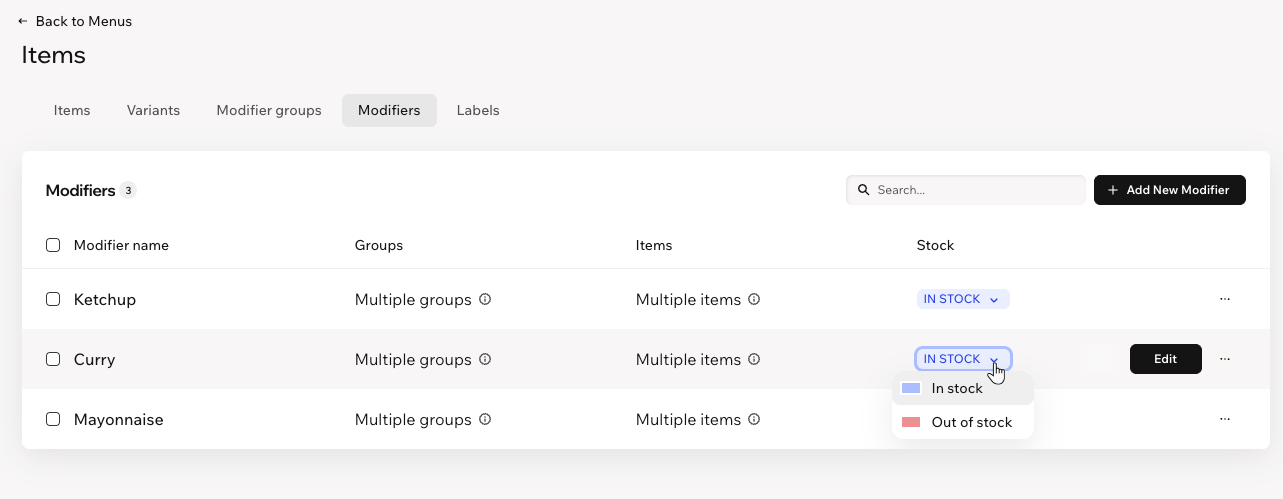The height and width of the screenshot is (499, 1283).
Task: Click Add New Modifier button
Action: click(x=1170, y=190)
